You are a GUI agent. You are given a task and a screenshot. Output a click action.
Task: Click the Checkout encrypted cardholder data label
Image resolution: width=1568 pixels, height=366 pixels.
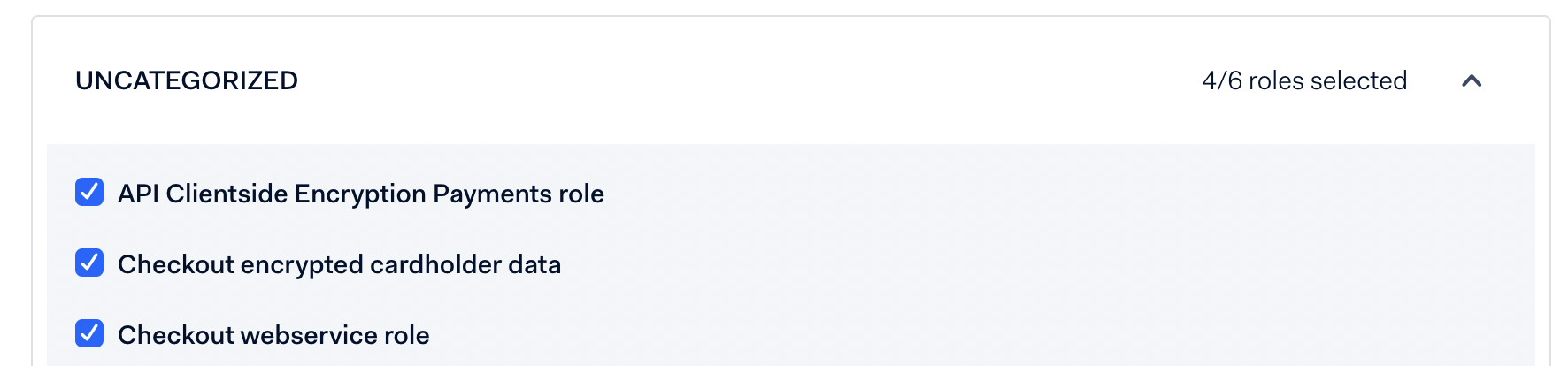pyautogui.click(x=339, y=264)
